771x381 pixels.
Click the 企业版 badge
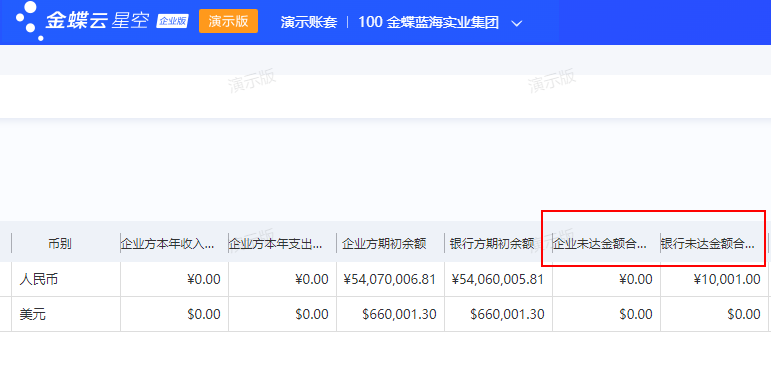pos(172,21)
